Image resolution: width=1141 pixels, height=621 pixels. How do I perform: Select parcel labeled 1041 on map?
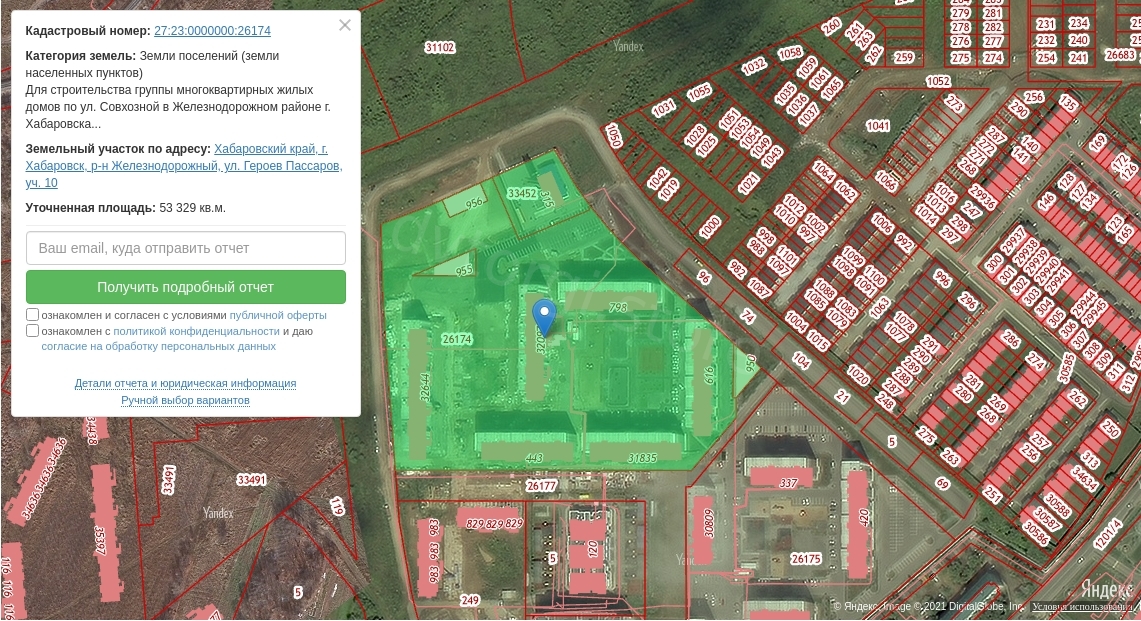878,126
